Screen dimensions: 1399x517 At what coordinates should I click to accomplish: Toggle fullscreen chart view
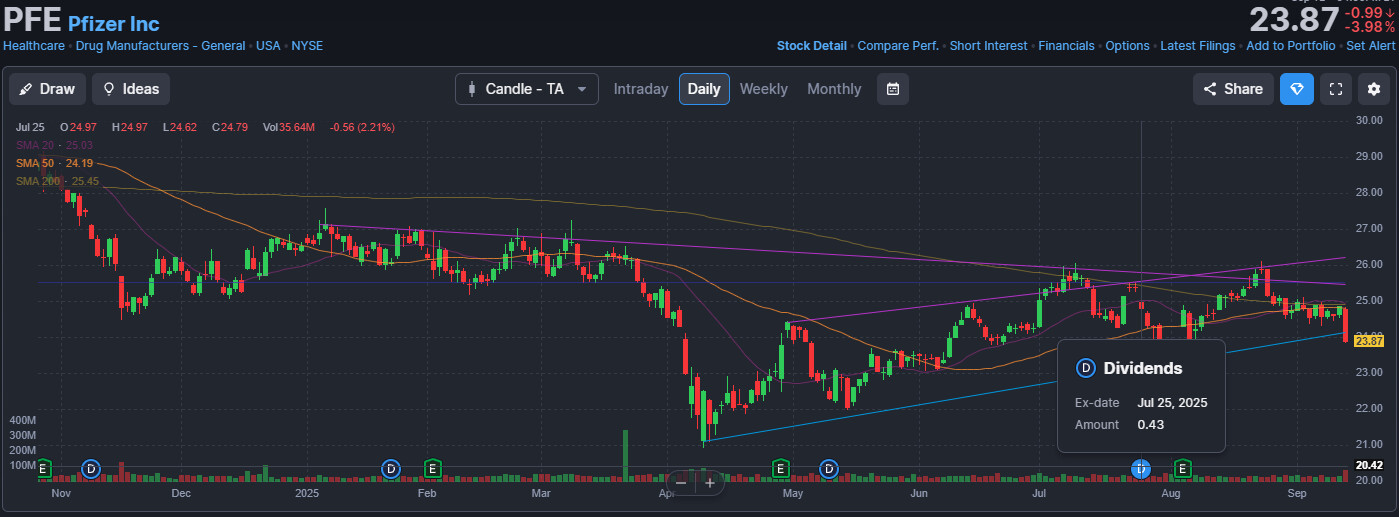(1335, 89)
